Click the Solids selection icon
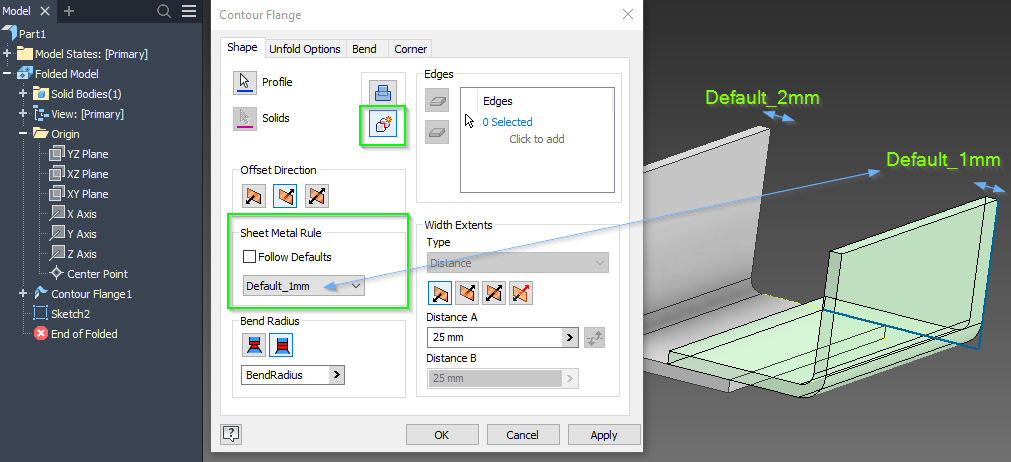The image size is (1011, 462). click(244, 119)
